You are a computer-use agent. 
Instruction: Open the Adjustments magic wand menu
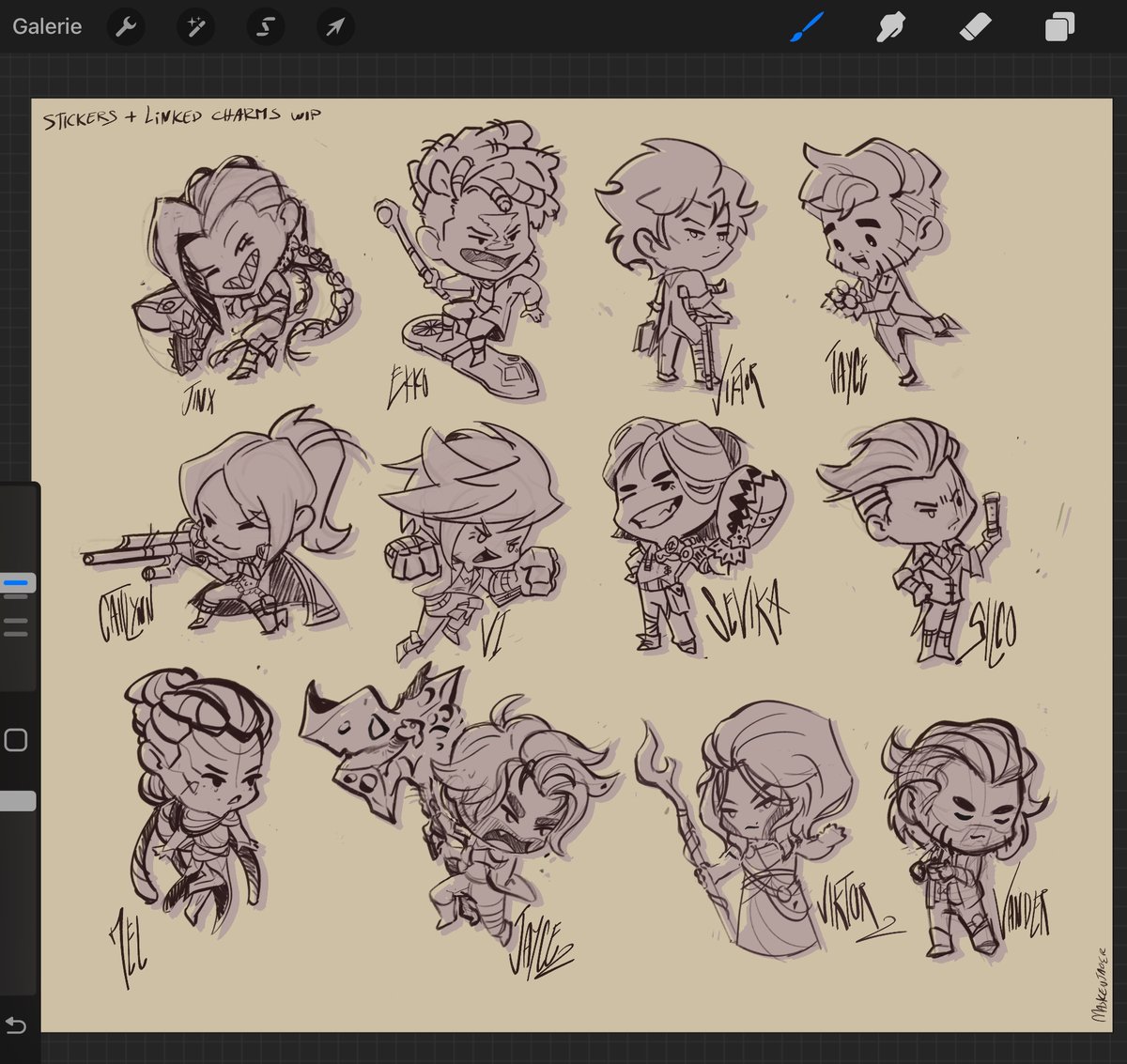[195, 27]
